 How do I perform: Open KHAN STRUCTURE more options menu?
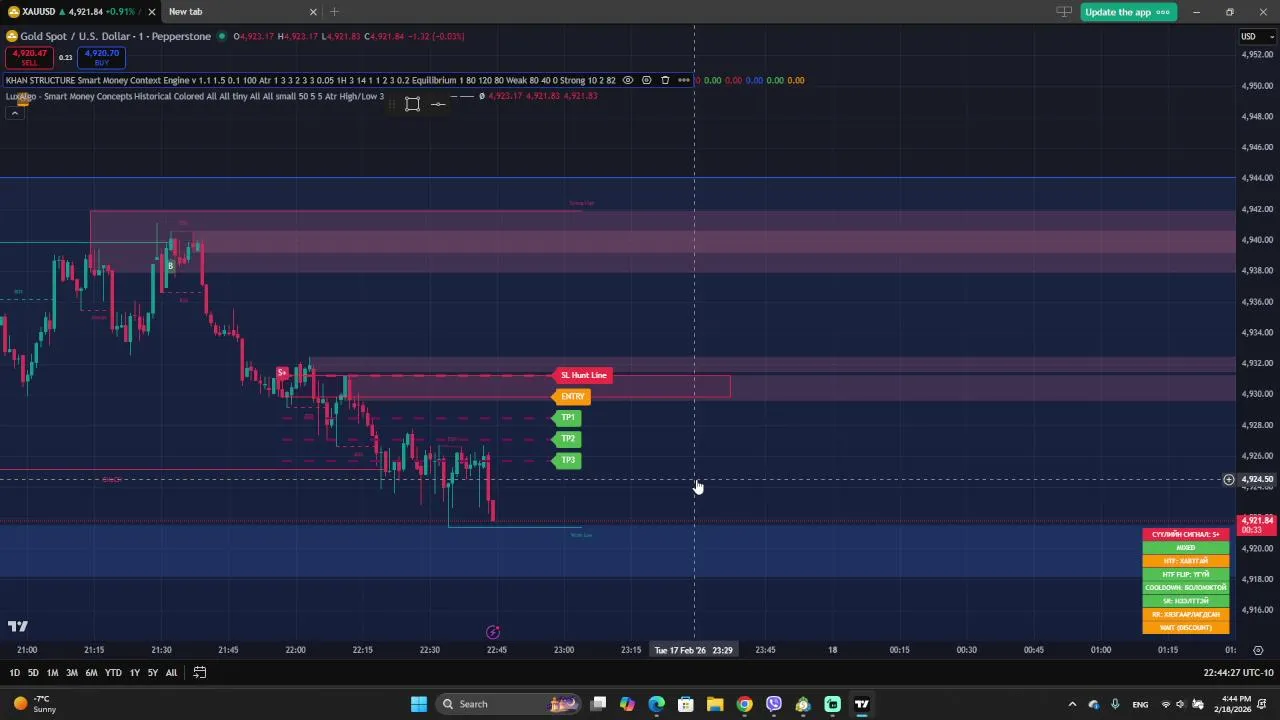coord(684,80)
